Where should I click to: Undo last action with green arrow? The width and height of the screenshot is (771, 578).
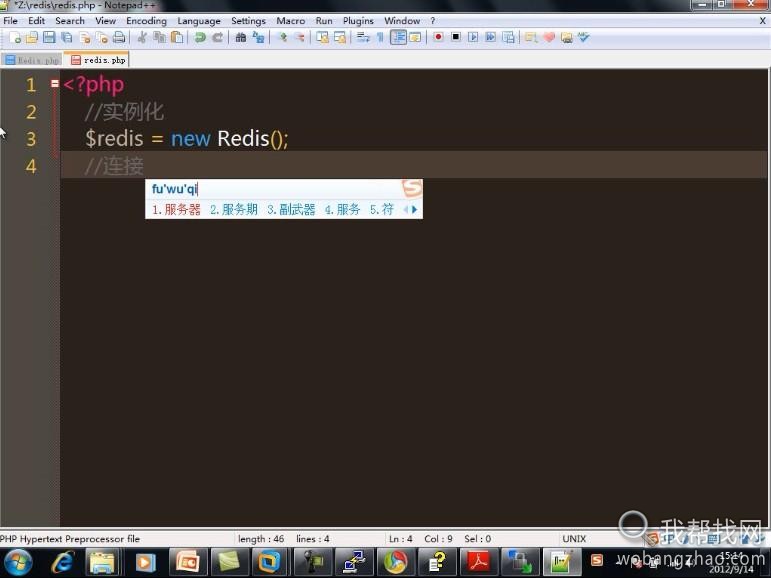pyautogui.click(x=200, y=37)
